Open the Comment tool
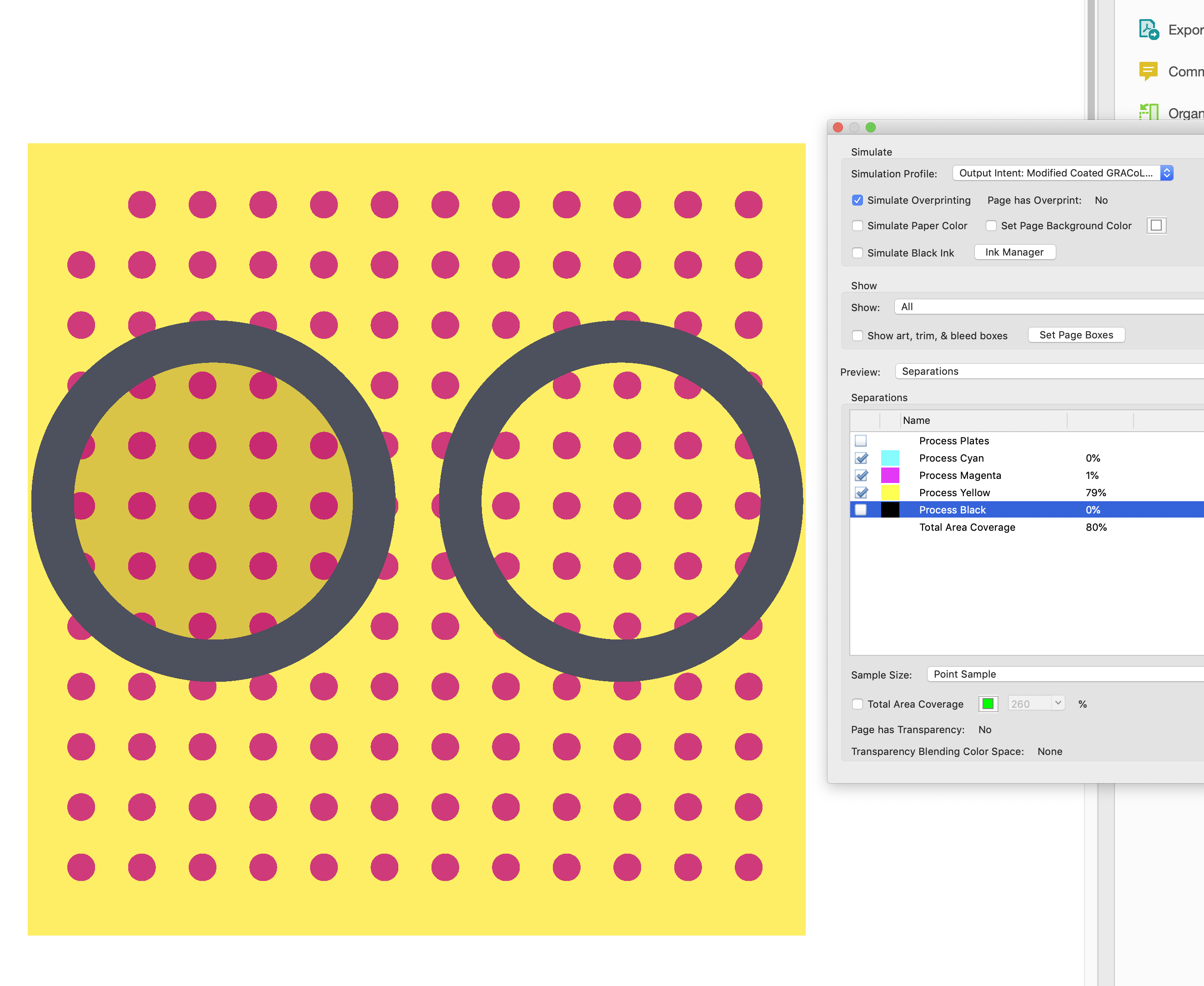This screenshot has width=1204, height=986. coord(1149,70)
